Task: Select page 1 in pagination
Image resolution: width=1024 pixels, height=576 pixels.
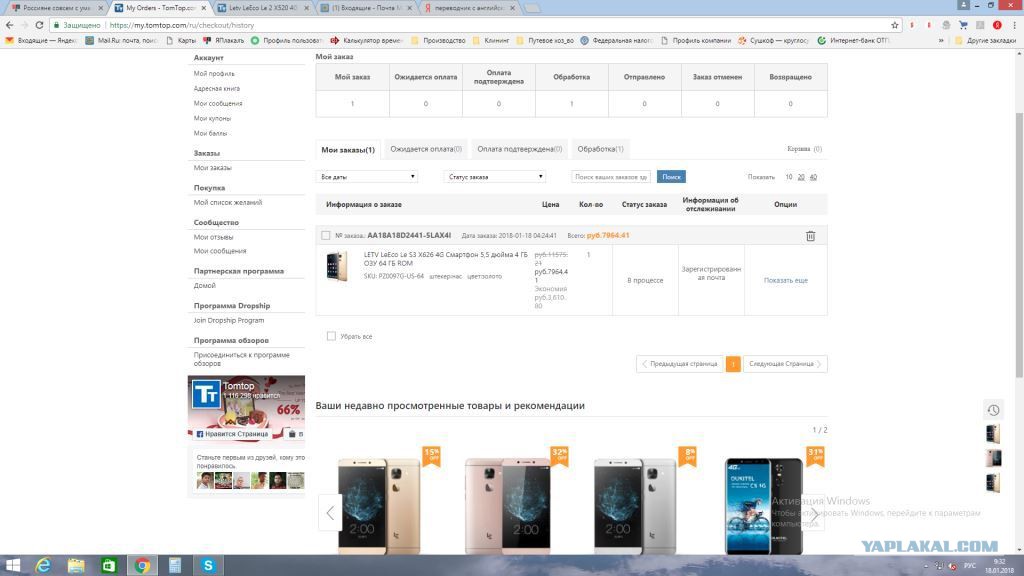Action: 733,364
